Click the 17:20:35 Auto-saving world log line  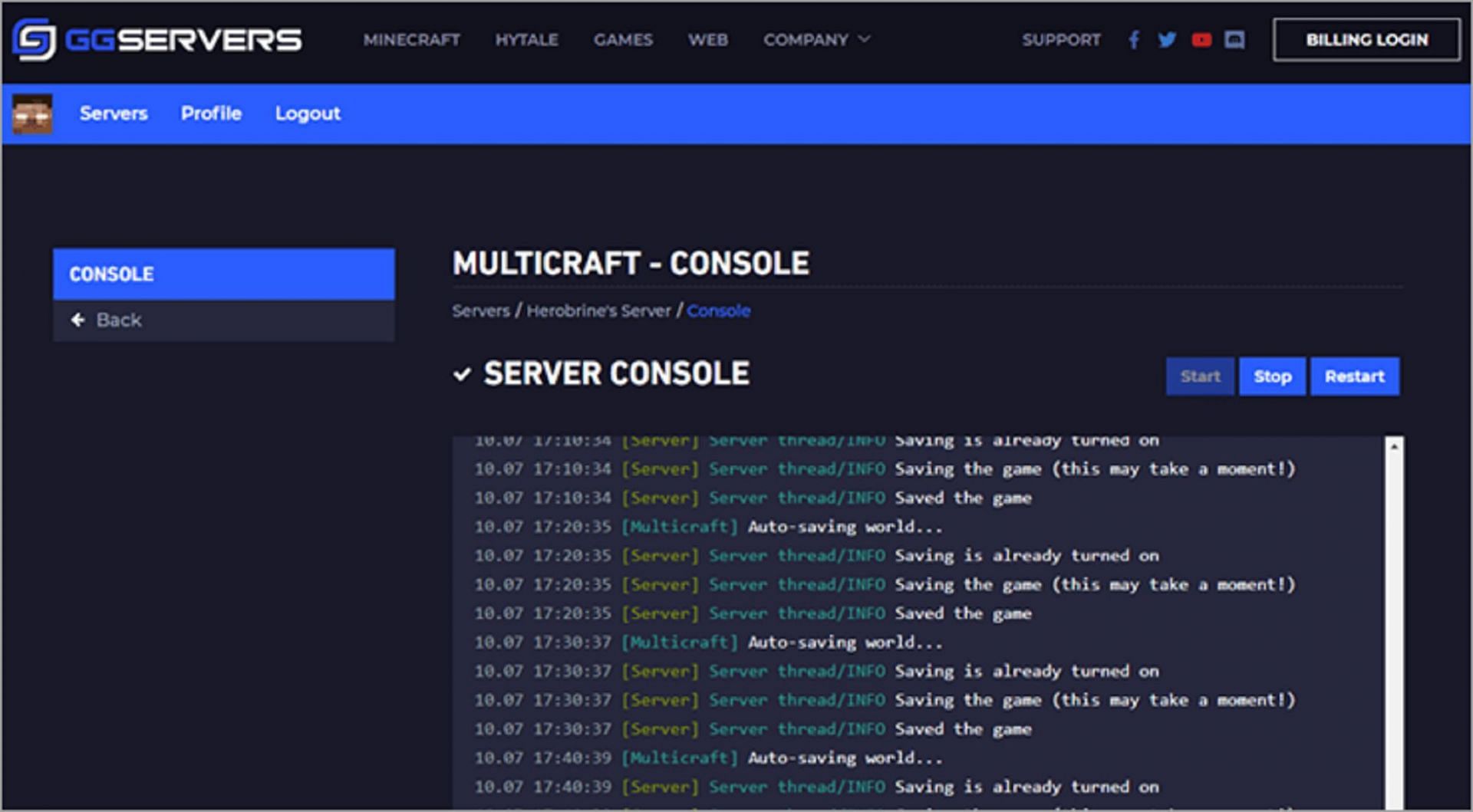[708, 527]
